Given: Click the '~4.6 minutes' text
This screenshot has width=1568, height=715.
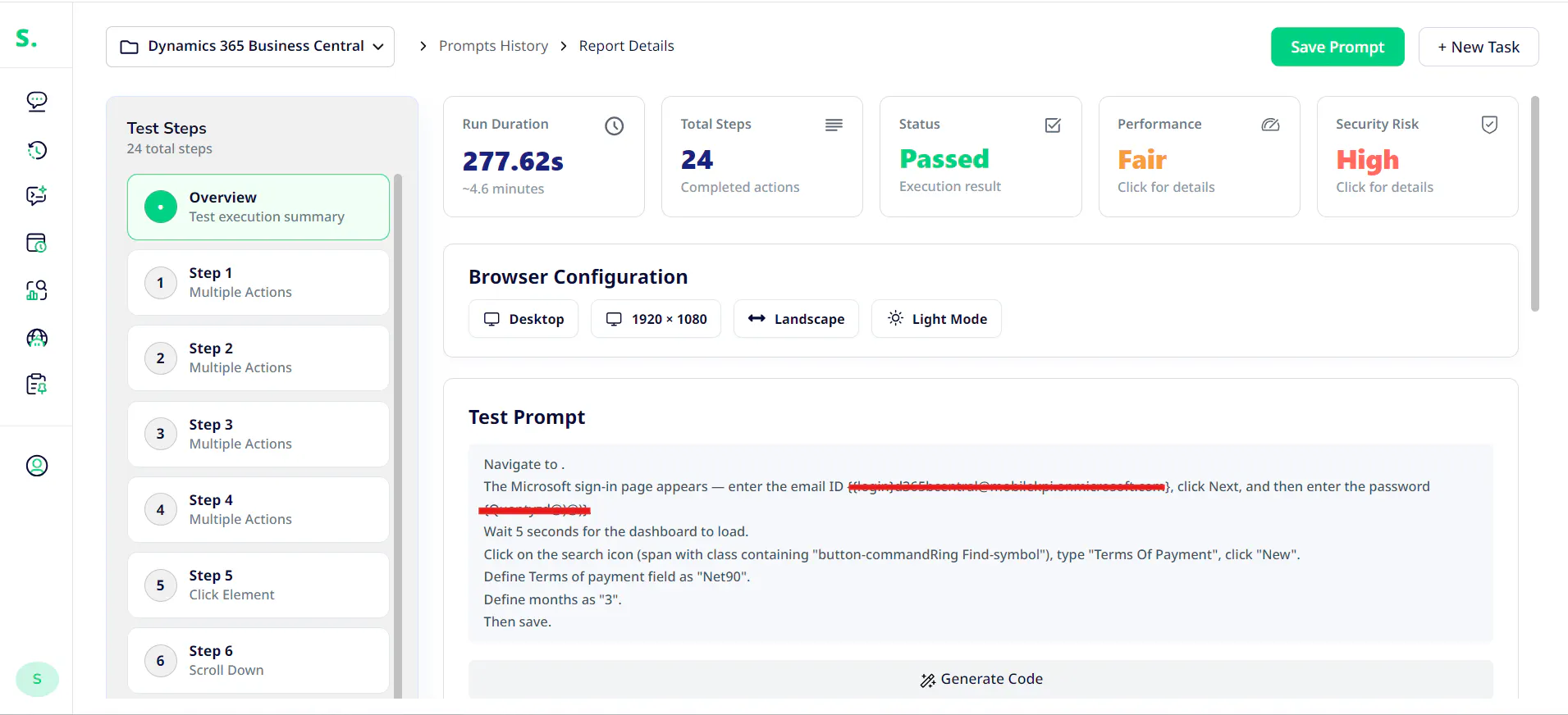Looking at the screenshot, I should pyautogui.click(x=503, y=189).
